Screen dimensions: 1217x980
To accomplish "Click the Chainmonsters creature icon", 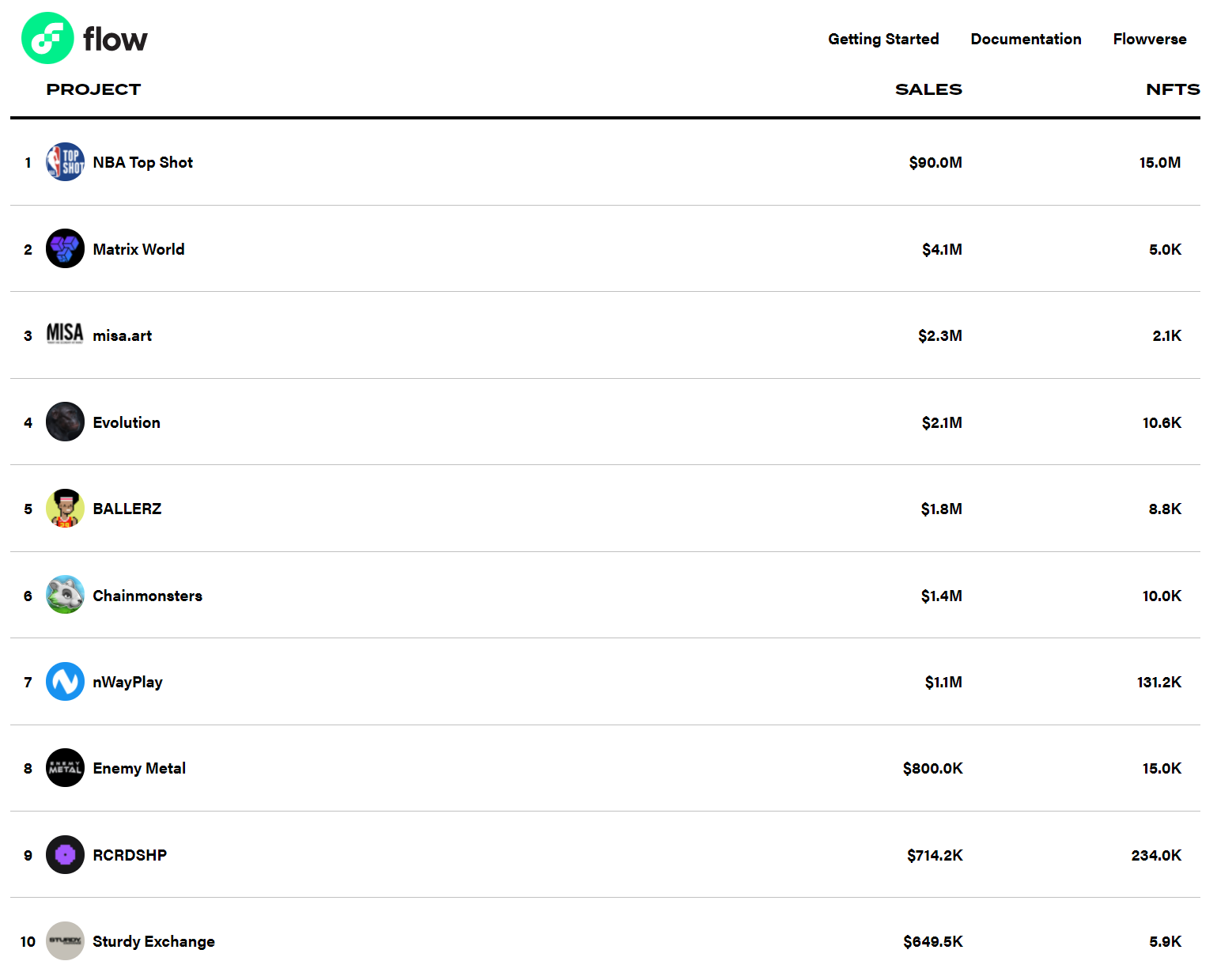I will tap(65, 595).
